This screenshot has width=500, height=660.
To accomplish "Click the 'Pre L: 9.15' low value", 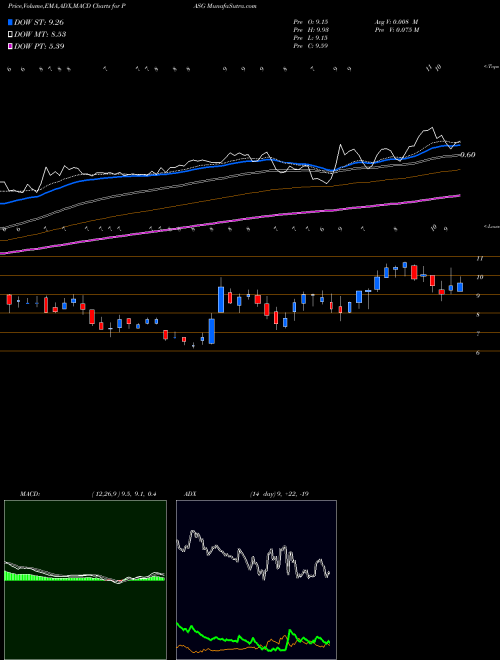I will (x=311, y=38).
